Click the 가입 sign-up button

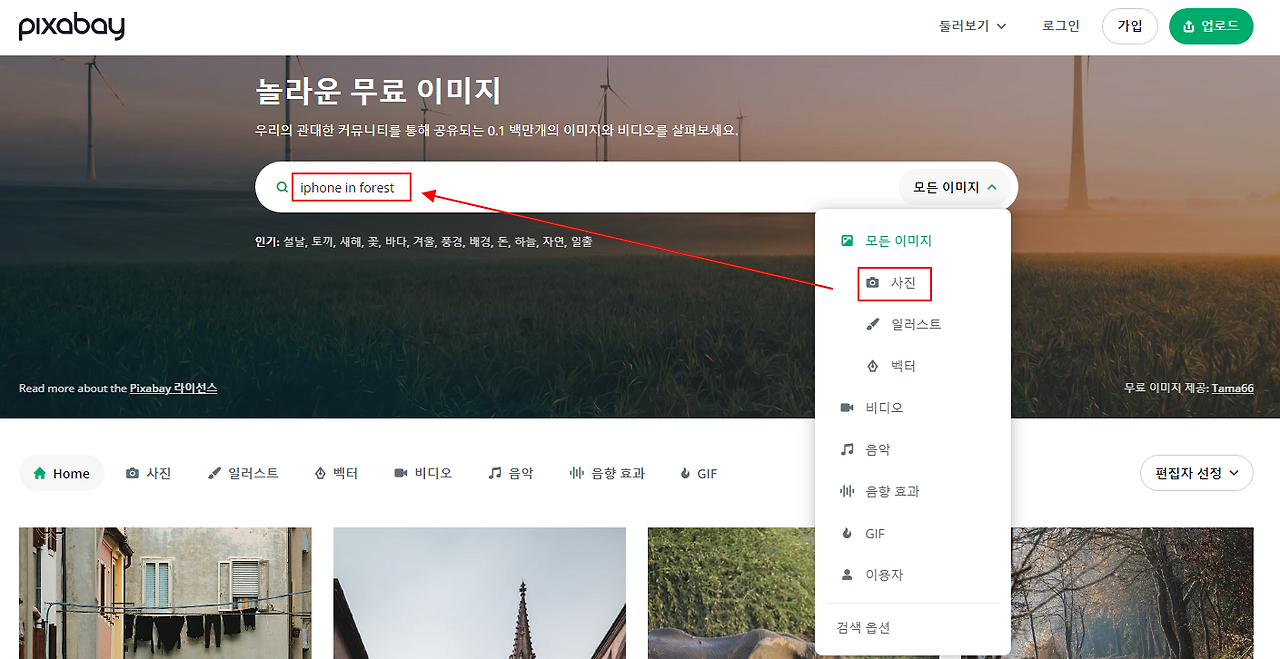1130,26
